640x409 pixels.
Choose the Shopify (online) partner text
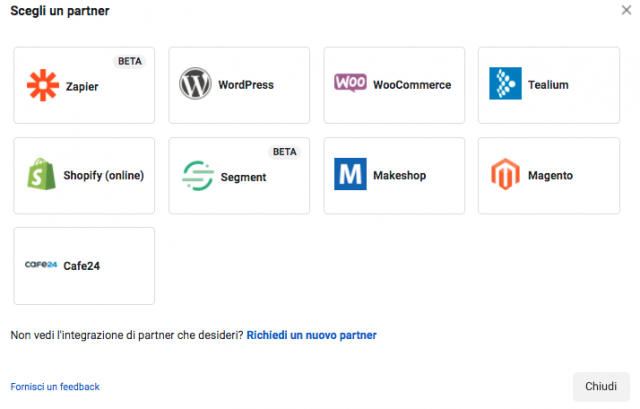click(104, 176)
